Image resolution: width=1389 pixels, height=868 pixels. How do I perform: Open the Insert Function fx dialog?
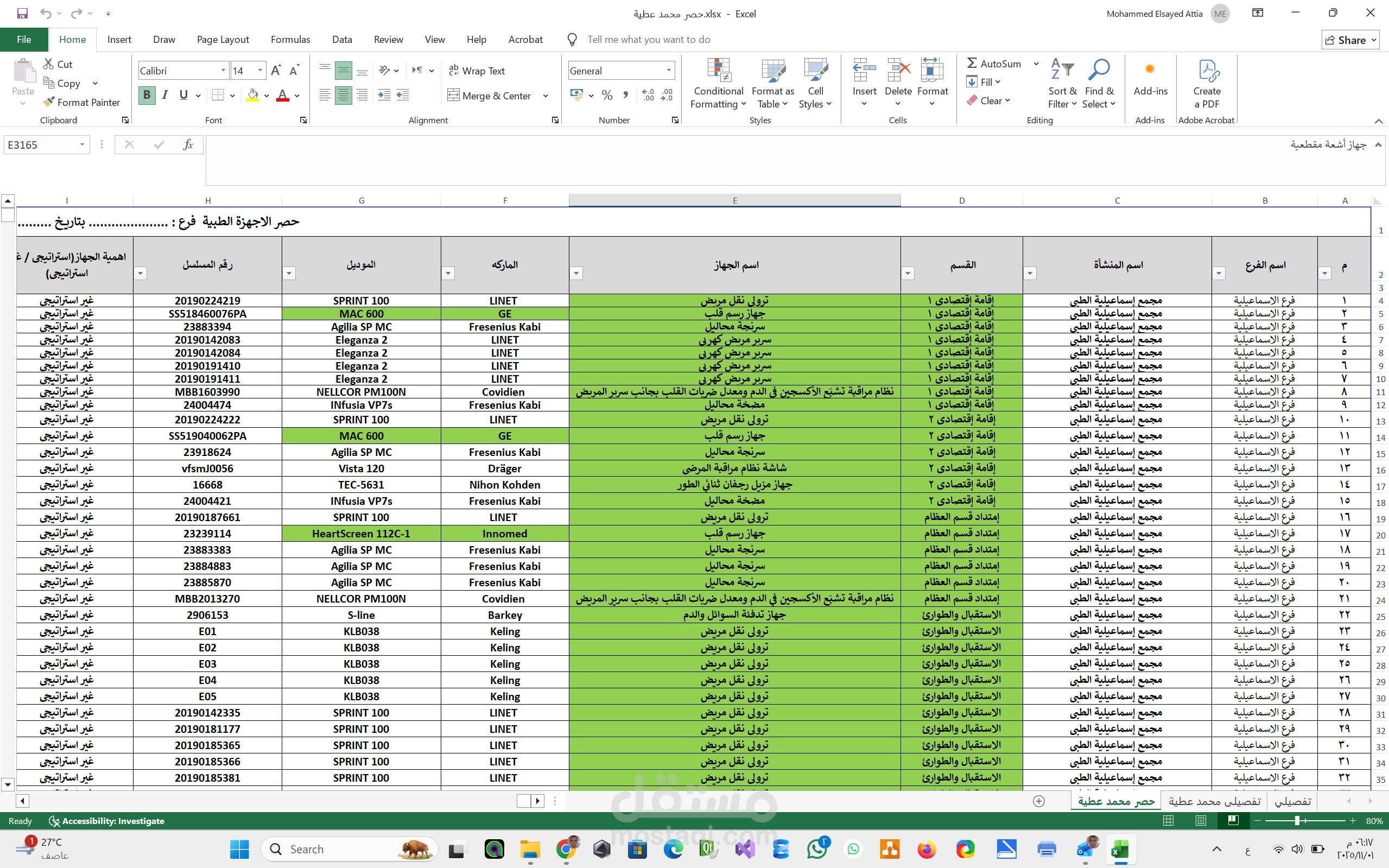188,144
